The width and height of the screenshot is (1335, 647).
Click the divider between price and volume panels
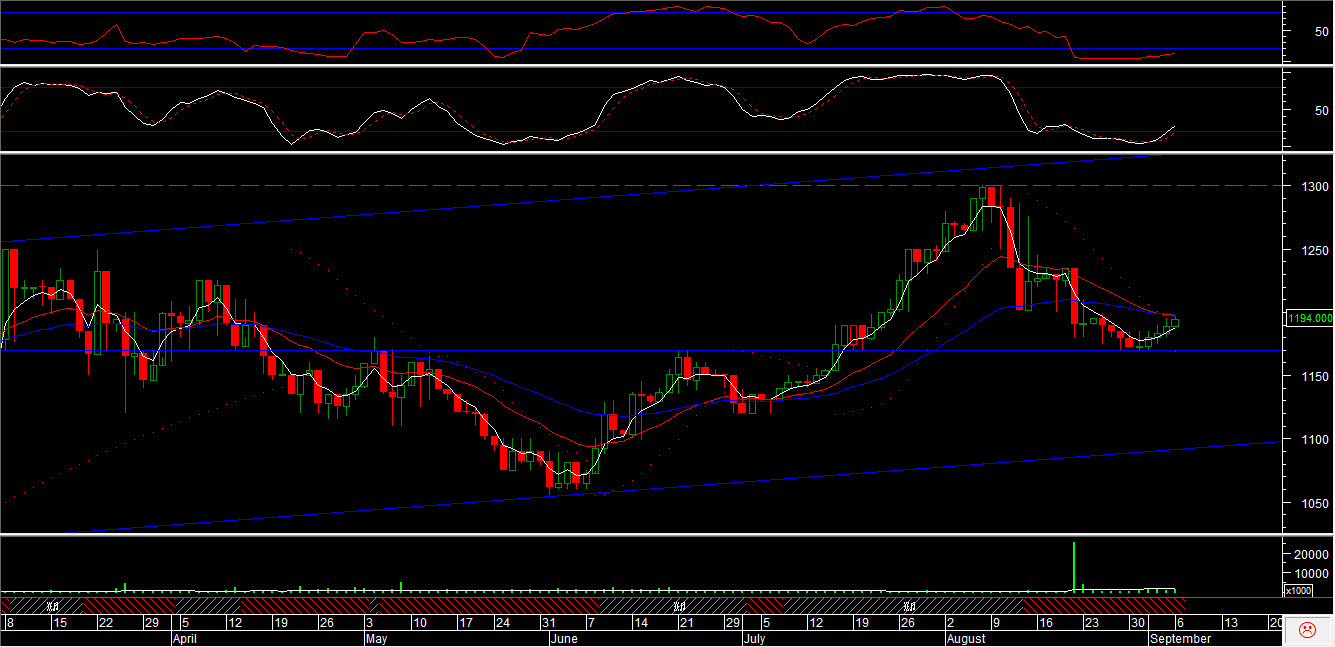(640, 534)
